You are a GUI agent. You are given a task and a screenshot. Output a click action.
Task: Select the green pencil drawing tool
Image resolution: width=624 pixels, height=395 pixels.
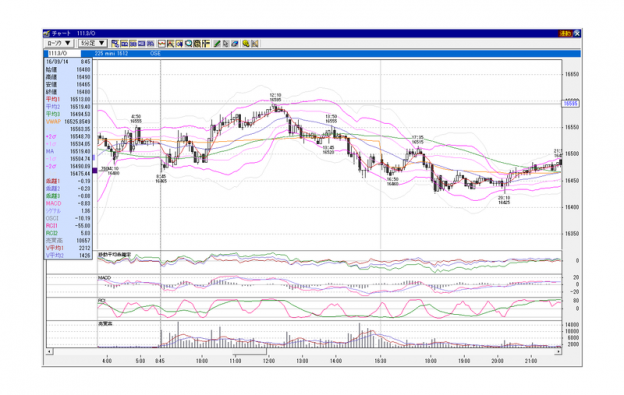(217, 43)
